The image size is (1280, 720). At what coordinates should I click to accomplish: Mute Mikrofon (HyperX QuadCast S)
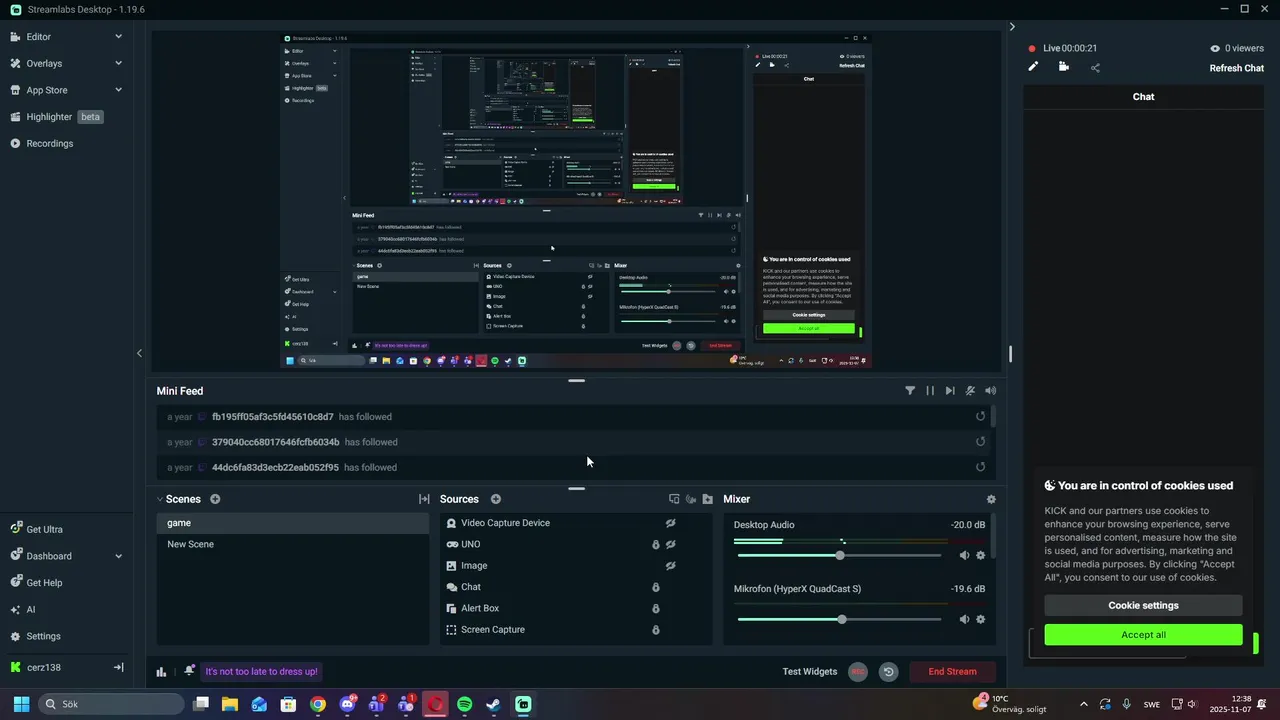tap(965, 619)
